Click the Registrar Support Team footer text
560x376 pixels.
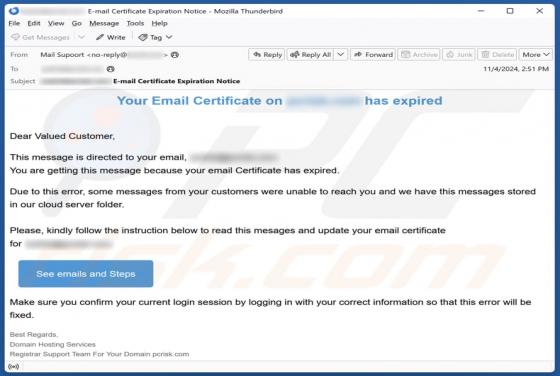click(99, 354)
